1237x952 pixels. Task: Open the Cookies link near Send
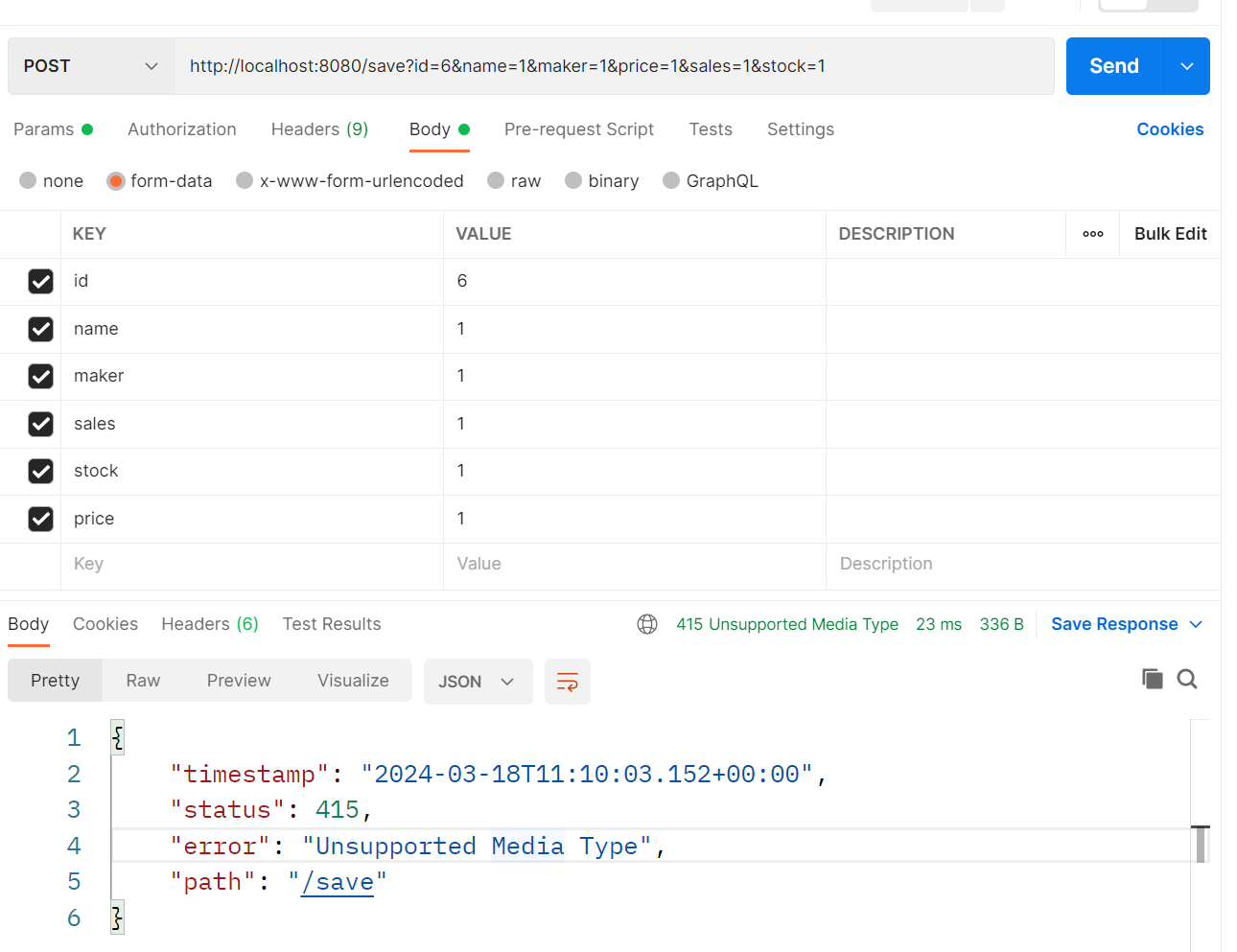(1170, 129)
